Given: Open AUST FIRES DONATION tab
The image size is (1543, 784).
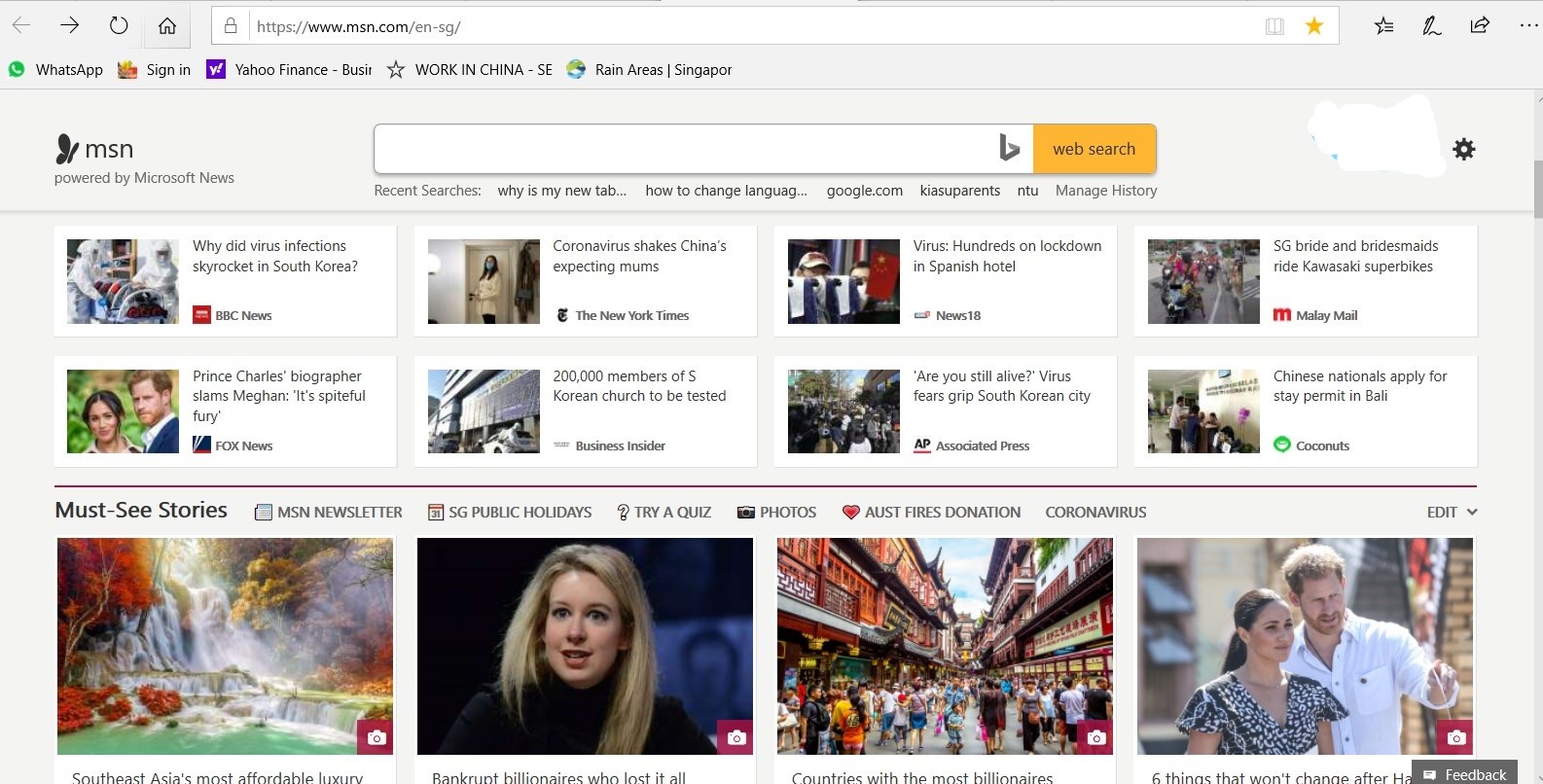Looking at the screenshot, I should (931, 512).
